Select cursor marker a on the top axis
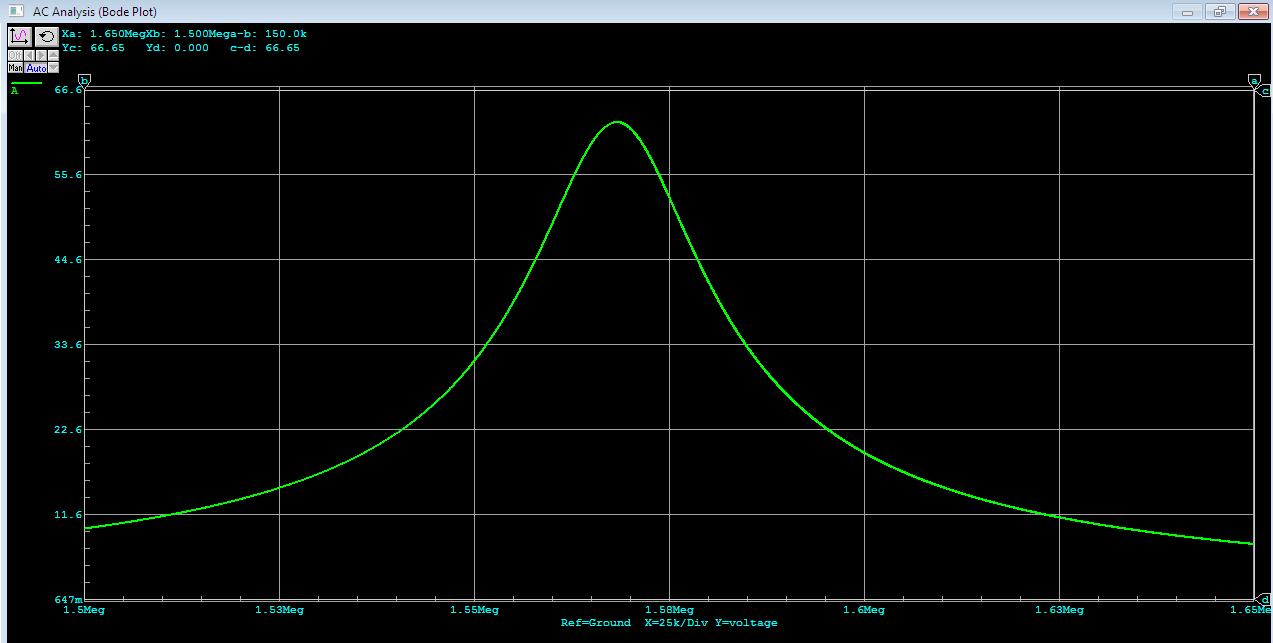The image size is (1273, 643). [x=1254, y=81]
